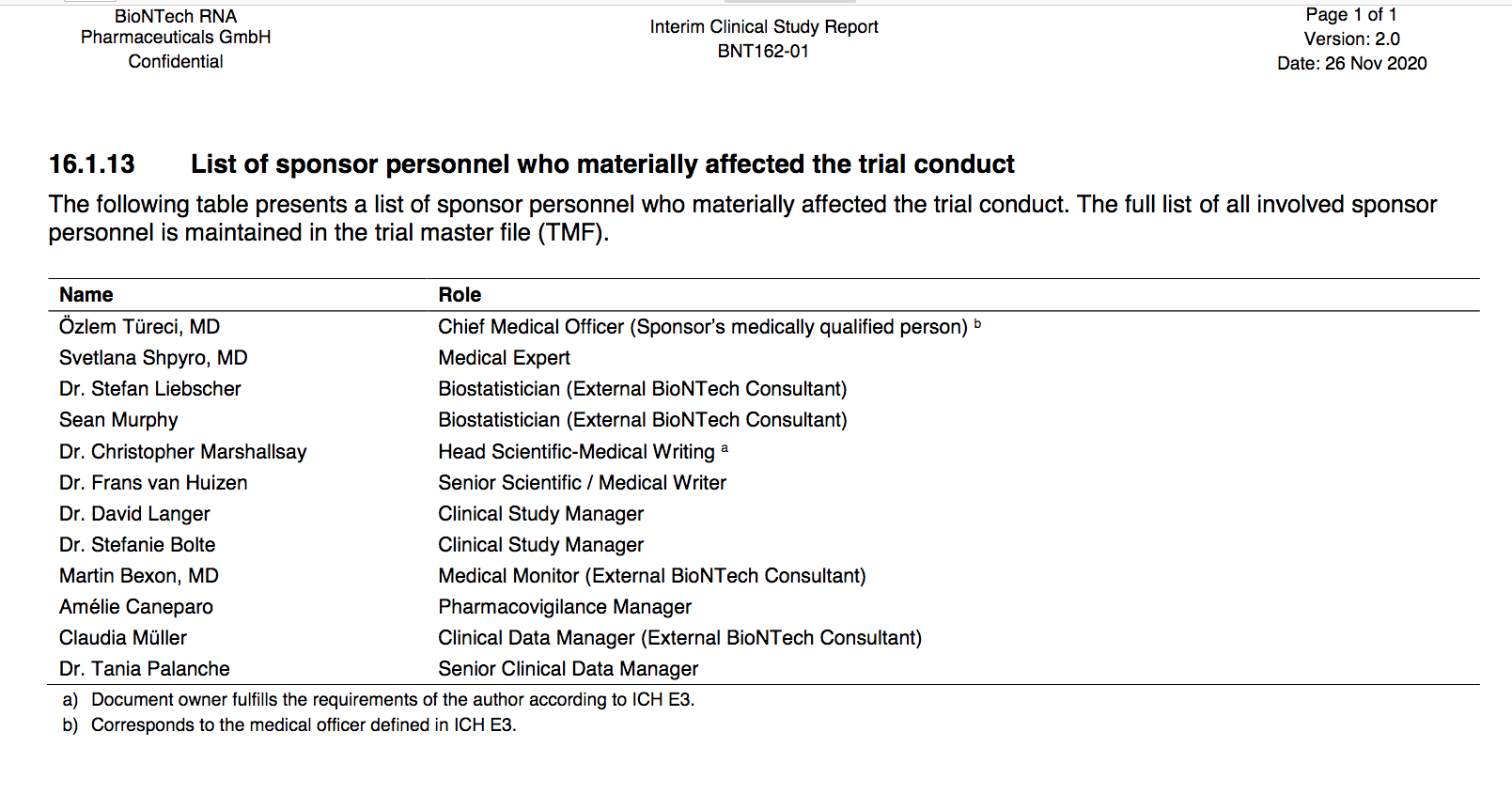1512x794 pixels.
Task: Click the name Amélie Caneparo
Action: [x=136, y=607]
